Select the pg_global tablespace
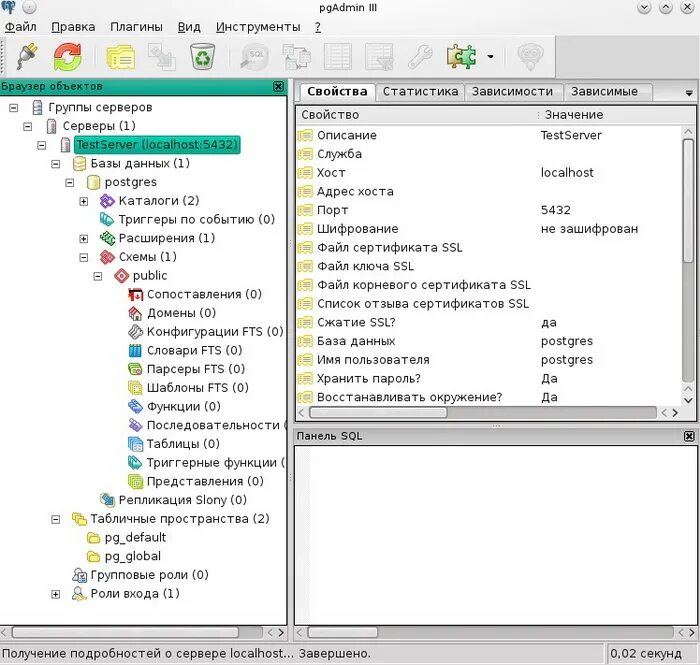This screenshot has height=665, width=700. pyautogui.click(x=133, y=556)
